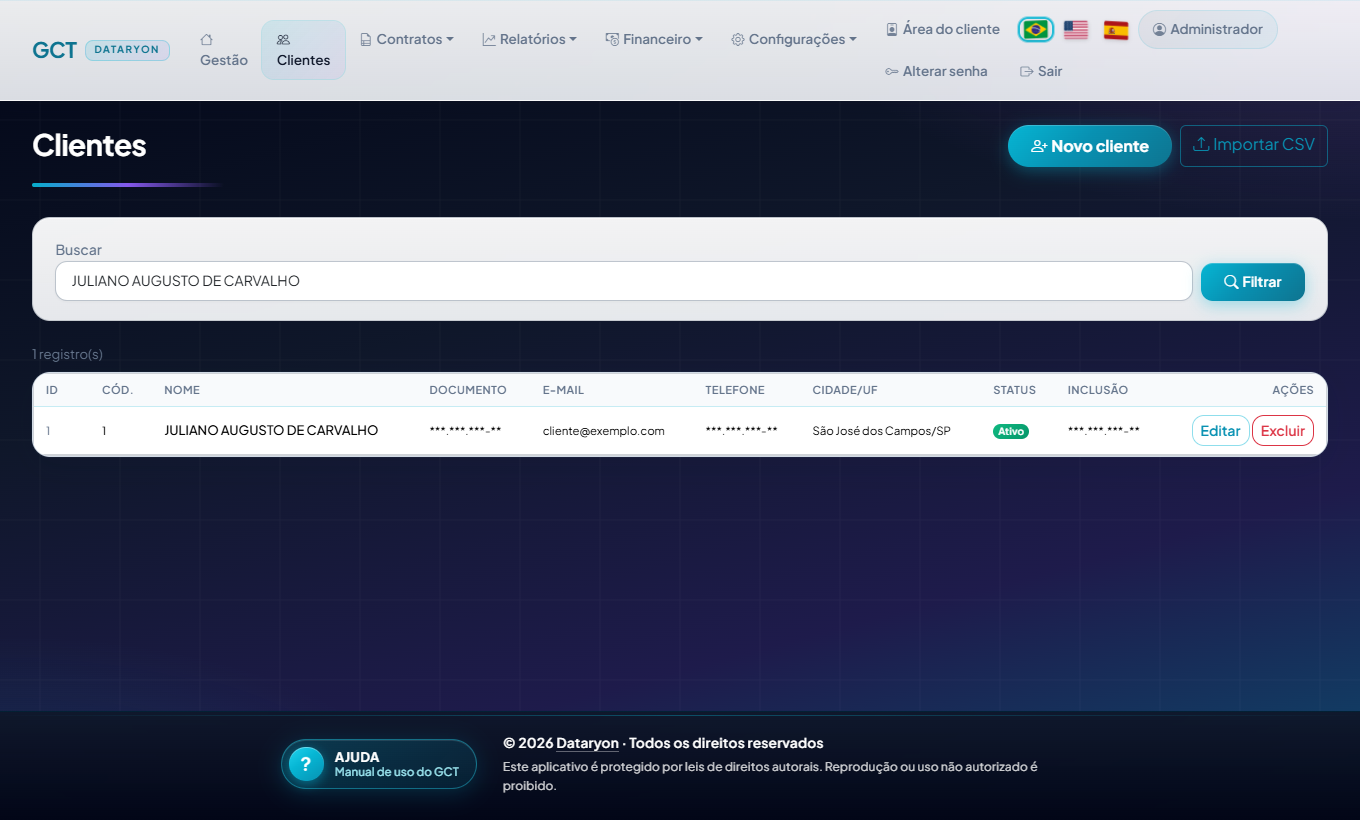Switch language to Spanish flag
The image size is (1360, 820).
coord(1116,30)
